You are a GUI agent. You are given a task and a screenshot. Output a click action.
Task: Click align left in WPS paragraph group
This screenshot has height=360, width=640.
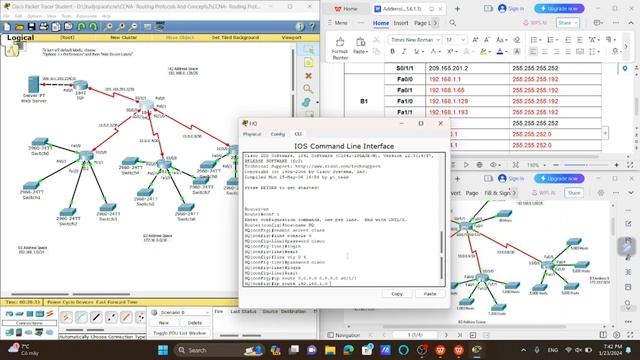coord(533,52)
